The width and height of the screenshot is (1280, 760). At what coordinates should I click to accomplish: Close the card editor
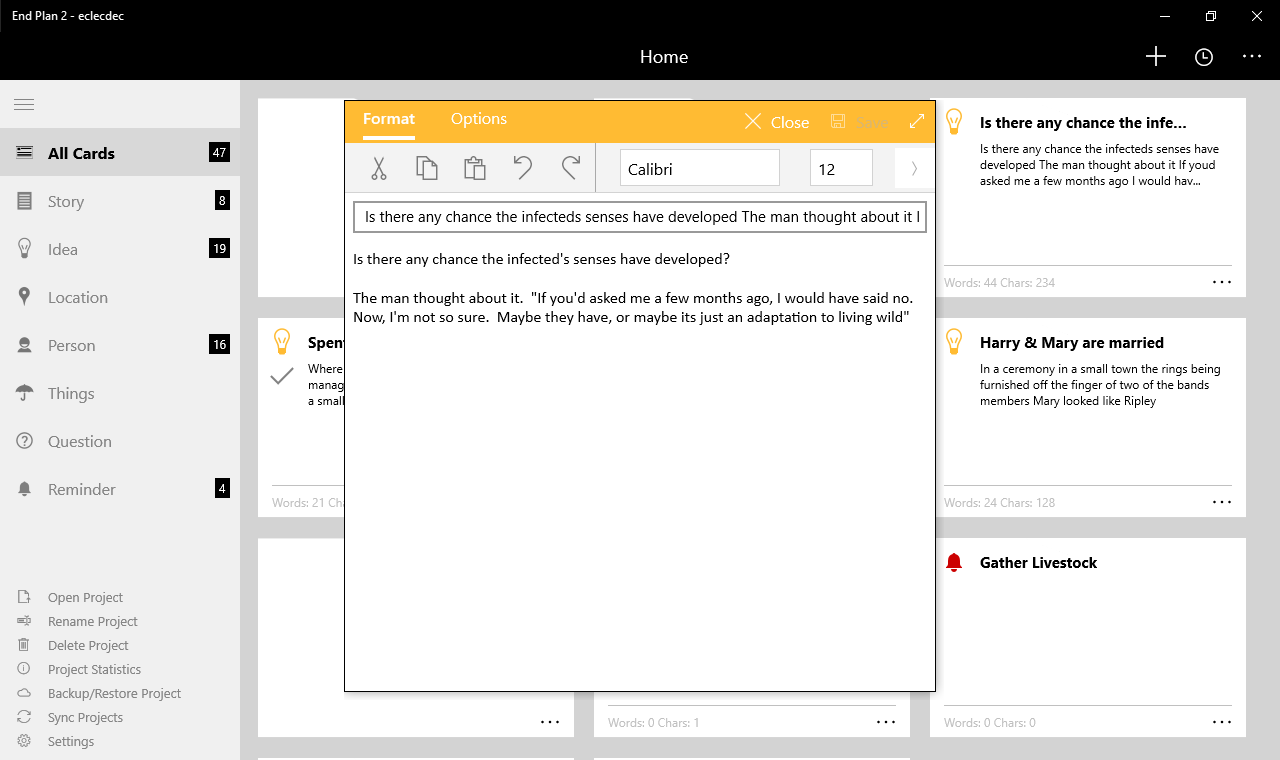pyautogui.click(x=777, y=122)
